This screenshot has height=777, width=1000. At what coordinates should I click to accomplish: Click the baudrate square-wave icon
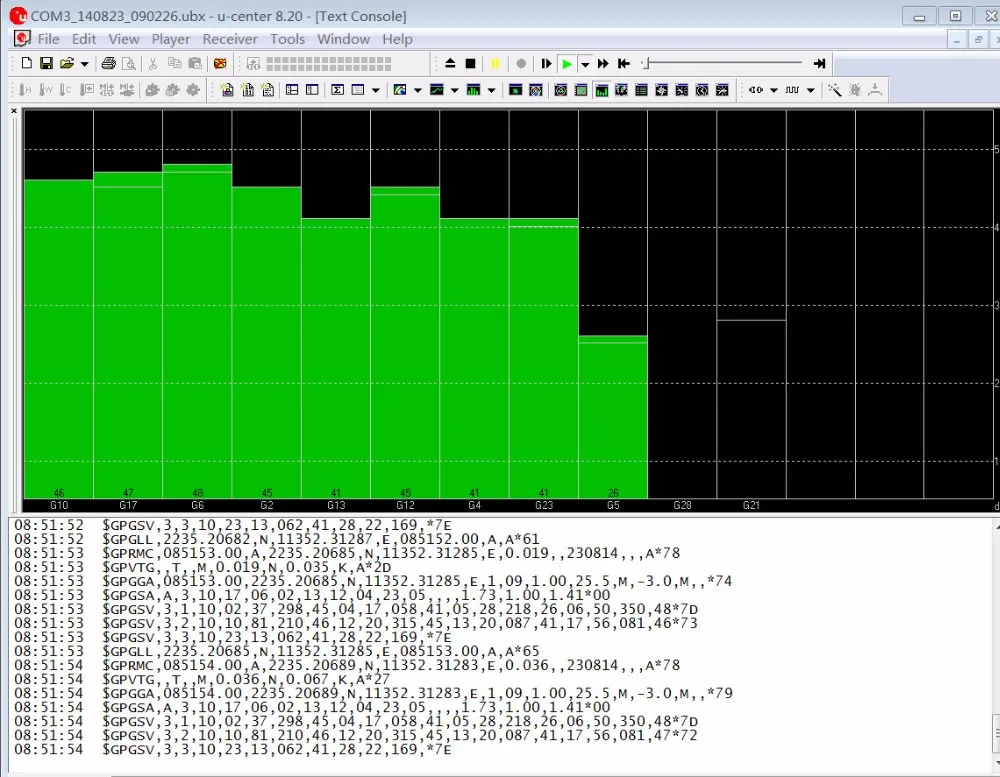pyautogui.click(x=793, y=90)
